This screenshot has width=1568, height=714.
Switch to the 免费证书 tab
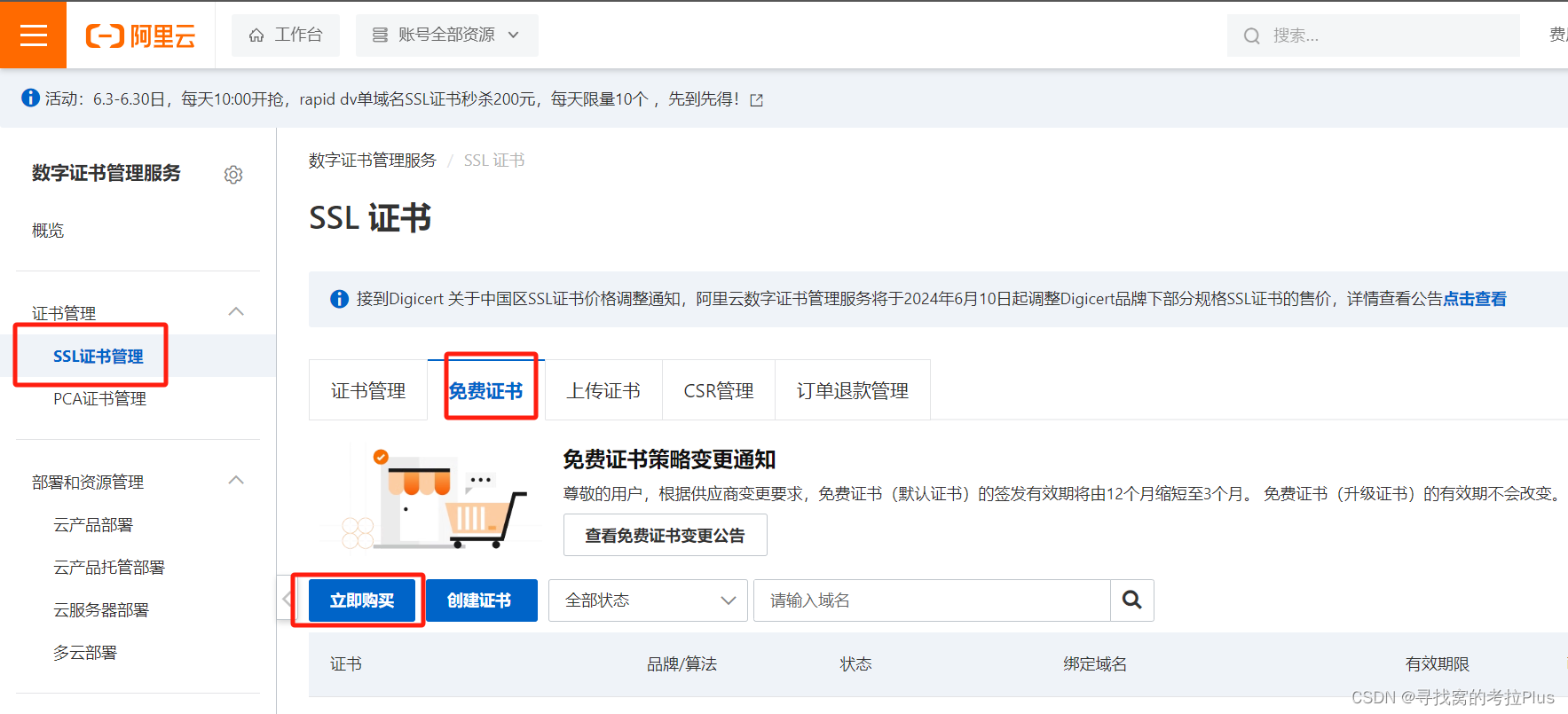coord(485,390)
